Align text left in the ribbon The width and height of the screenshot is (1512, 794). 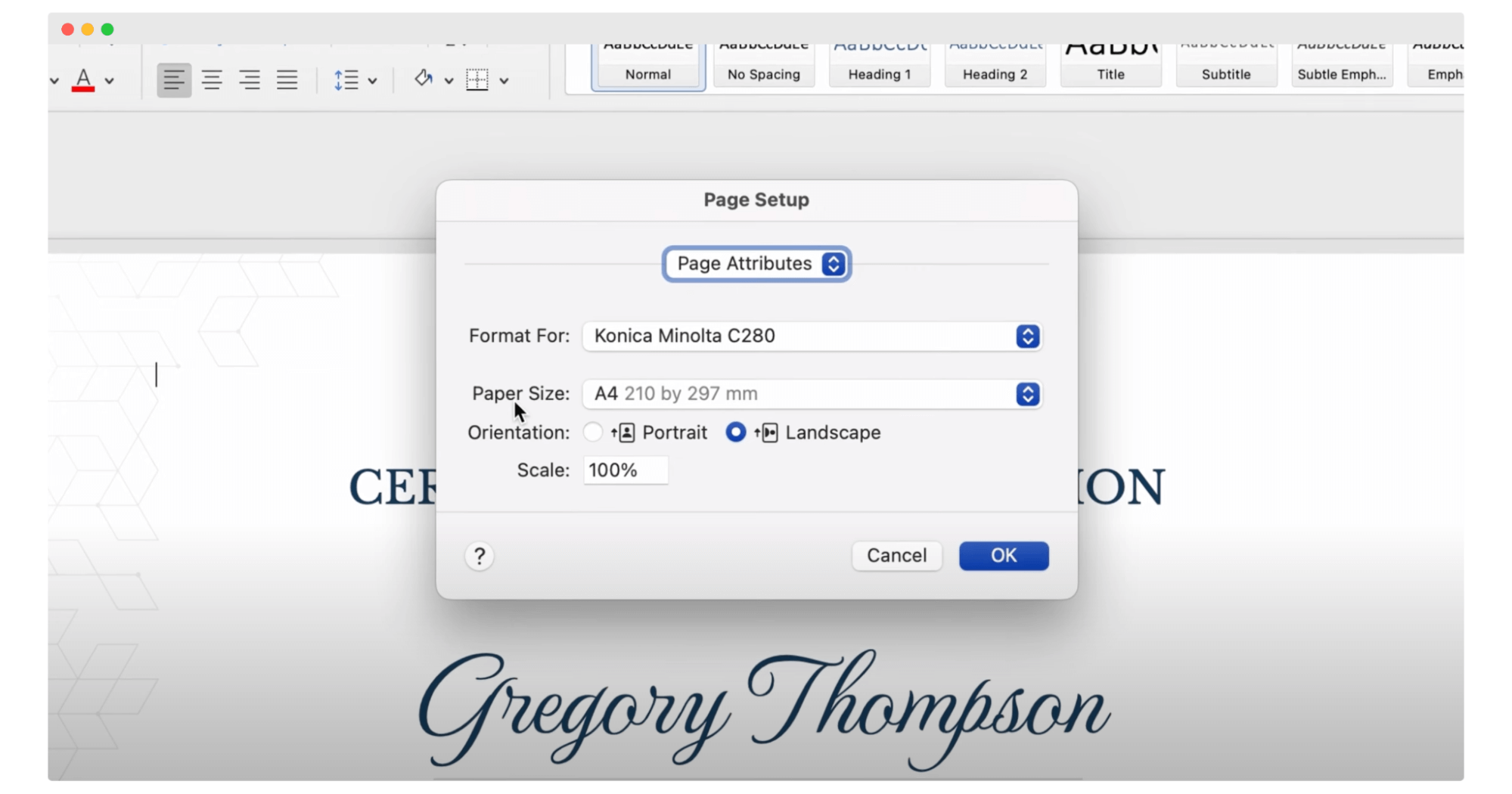tap(174, 79)
